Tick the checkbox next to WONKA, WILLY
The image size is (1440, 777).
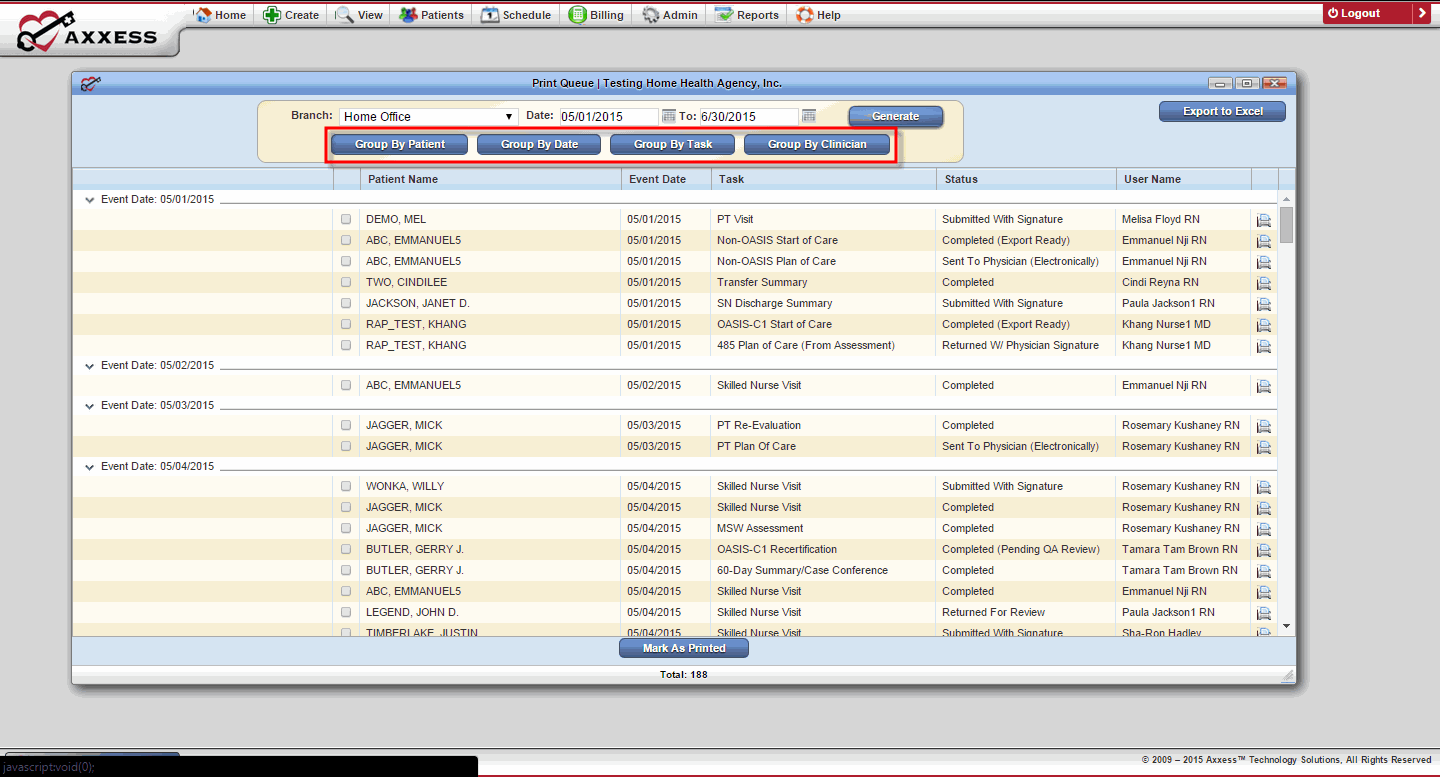click(345, 486)
